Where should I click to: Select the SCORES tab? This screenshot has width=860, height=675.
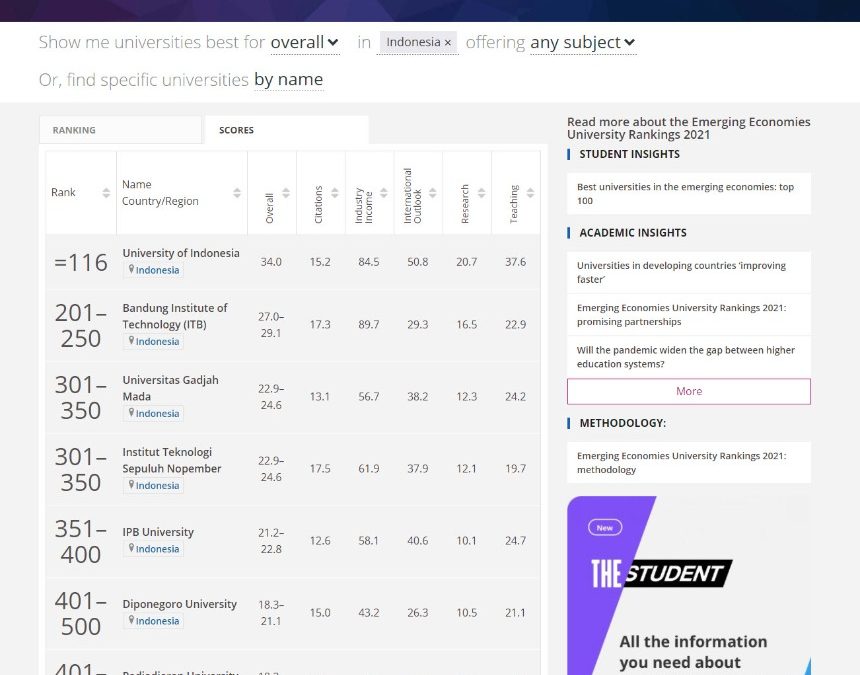[x=286, y=130]
